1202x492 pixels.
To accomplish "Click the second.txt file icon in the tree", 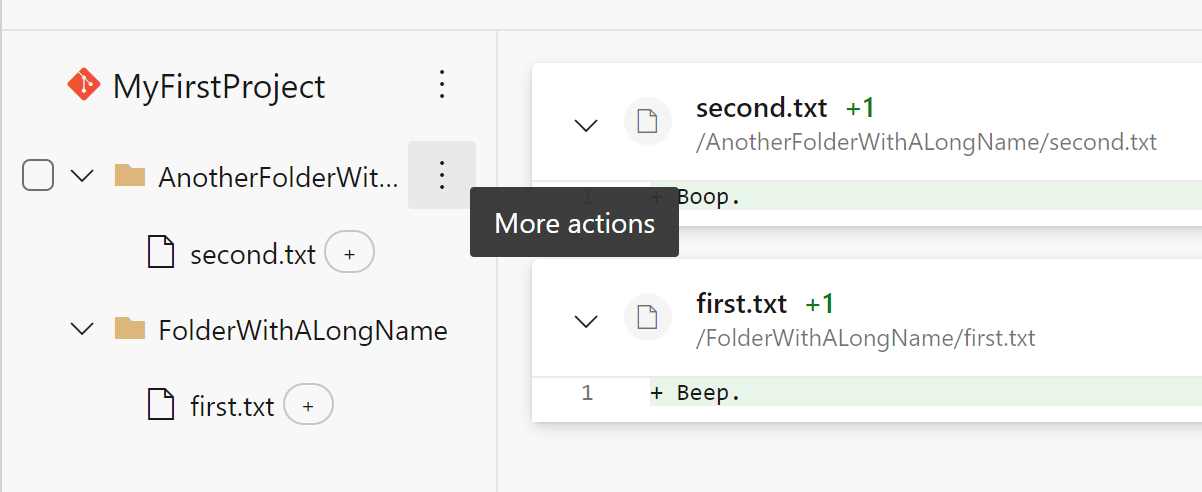I will [161, 253].
